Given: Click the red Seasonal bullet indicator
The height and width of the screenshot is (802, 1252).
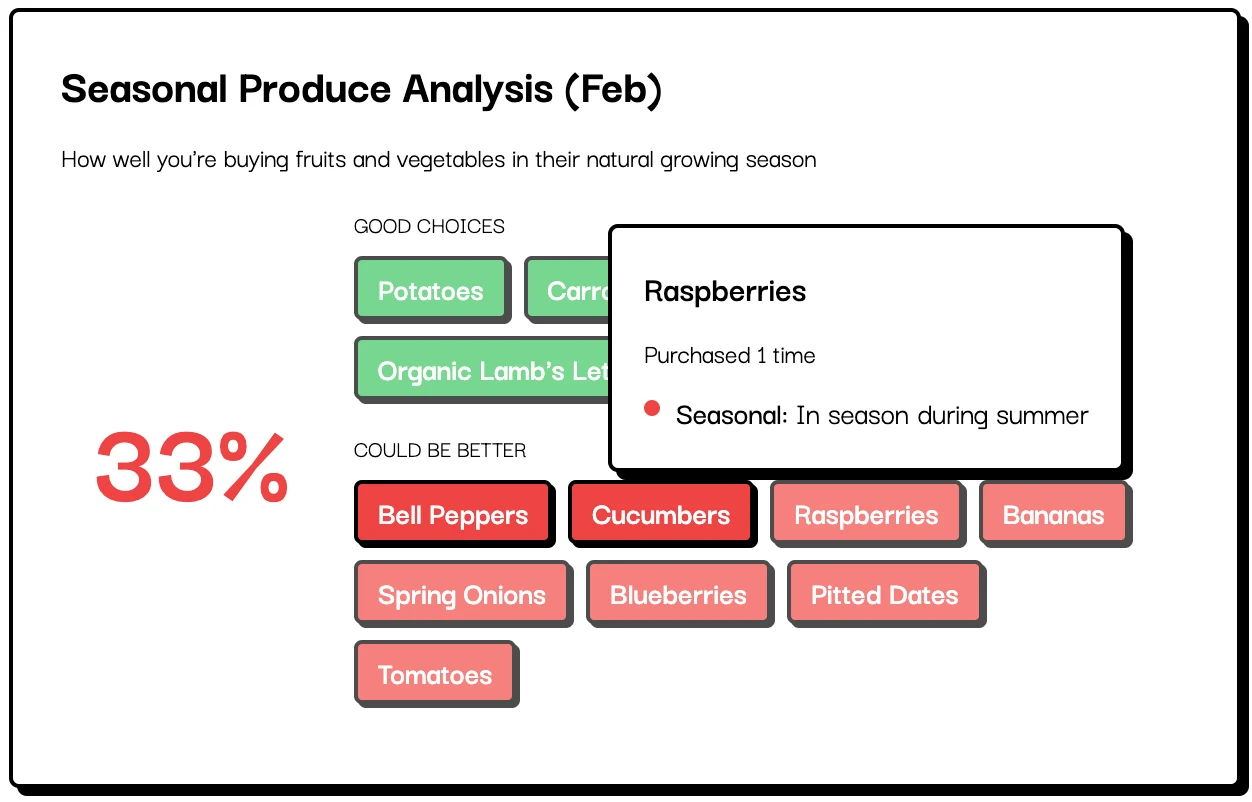Looking at the screenshot, I should (653, 407).
